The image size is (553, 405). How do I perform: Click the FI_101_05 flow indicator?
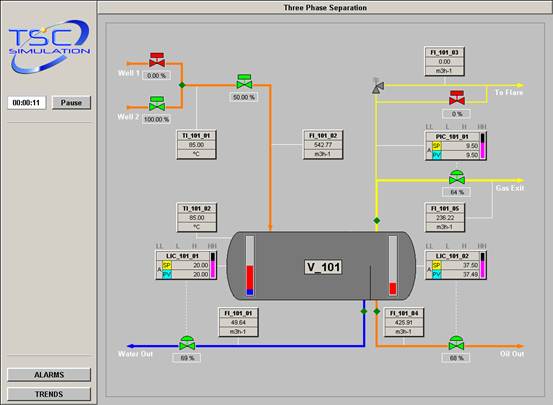coord(445,217)
